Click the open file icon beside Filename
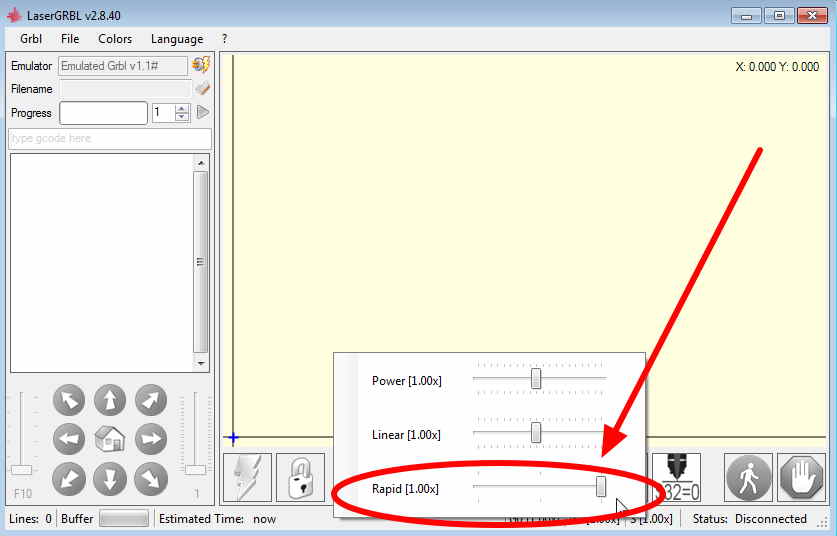Image resolution: width=837 pixels, height=536 pixels. [x=202, y=89]
